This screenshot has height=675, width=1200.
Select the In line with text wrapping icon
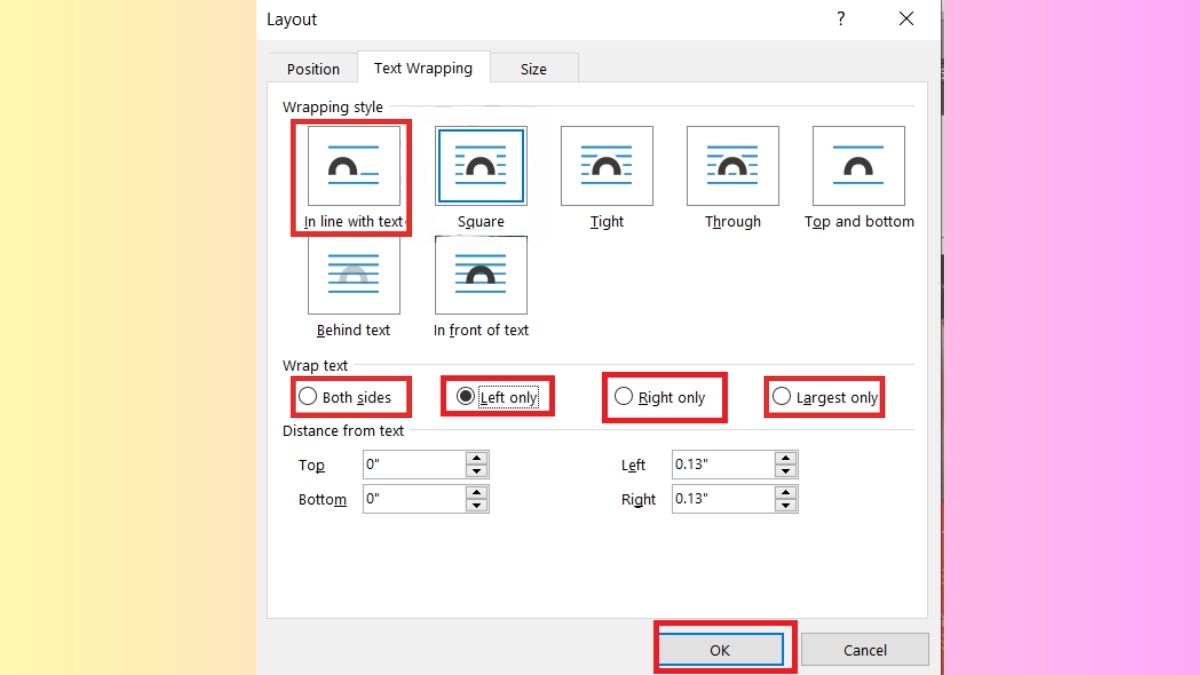pos(354,166)
